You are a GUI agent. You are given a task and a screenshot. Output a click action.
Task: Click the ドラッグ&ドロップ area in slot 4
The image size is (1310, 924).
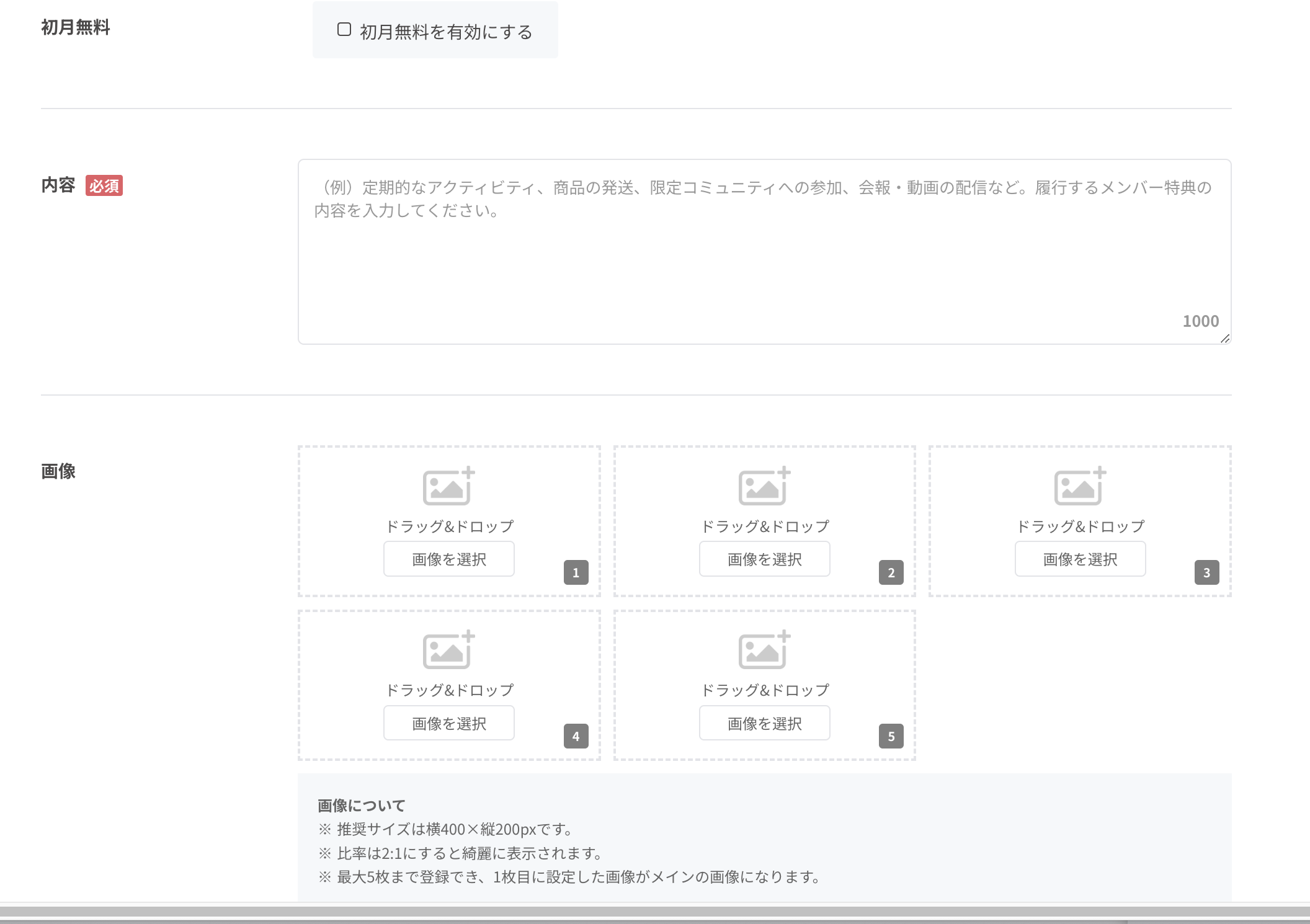(448, 689)
